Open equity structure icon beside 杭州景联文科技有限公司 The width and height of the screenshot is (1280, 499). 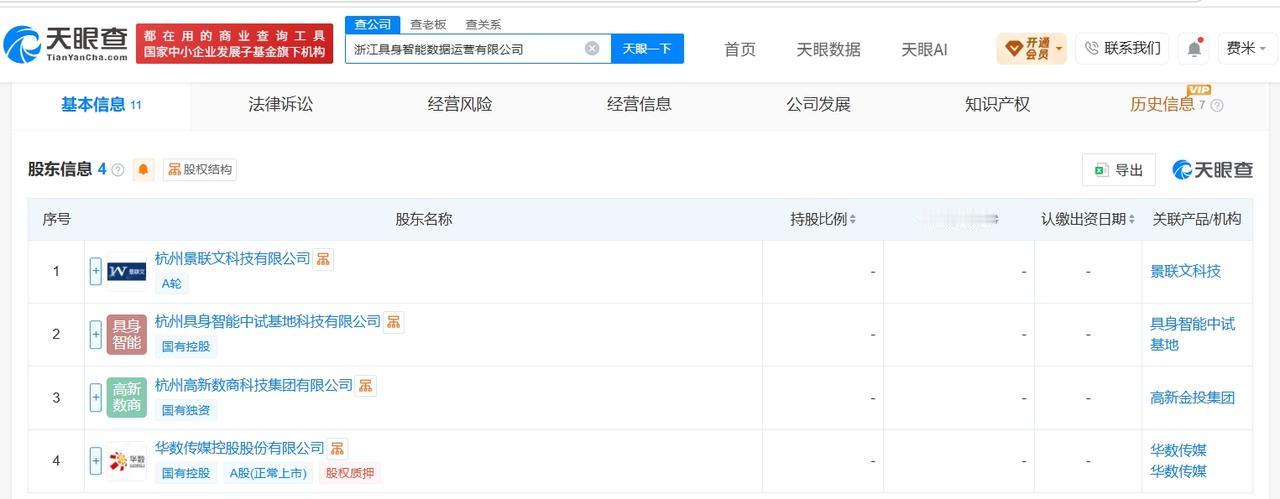pos(323,259)
